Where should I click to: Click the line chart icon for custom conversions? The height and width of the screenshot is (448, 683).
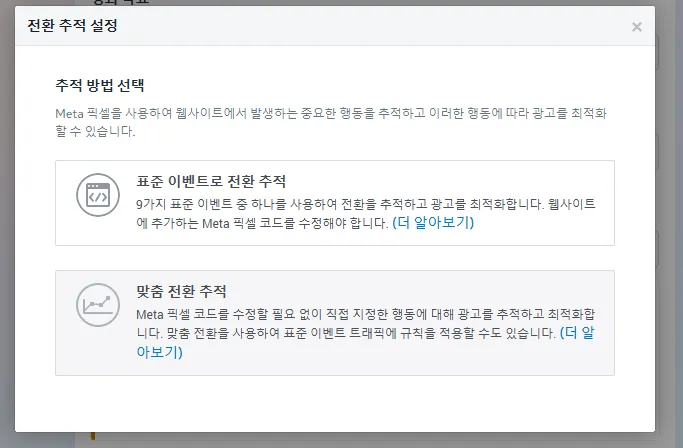98,306
